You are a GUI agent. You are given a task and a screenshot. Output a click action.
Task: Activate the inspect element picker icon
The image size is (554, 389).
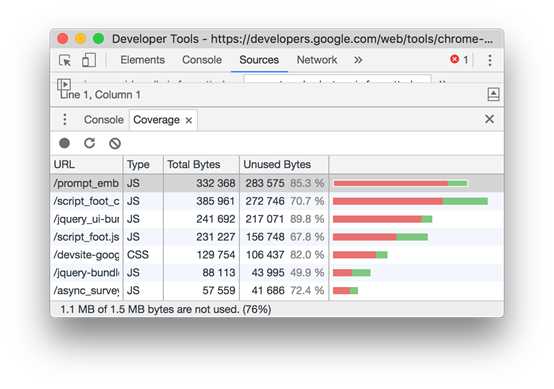click(65, 60)
